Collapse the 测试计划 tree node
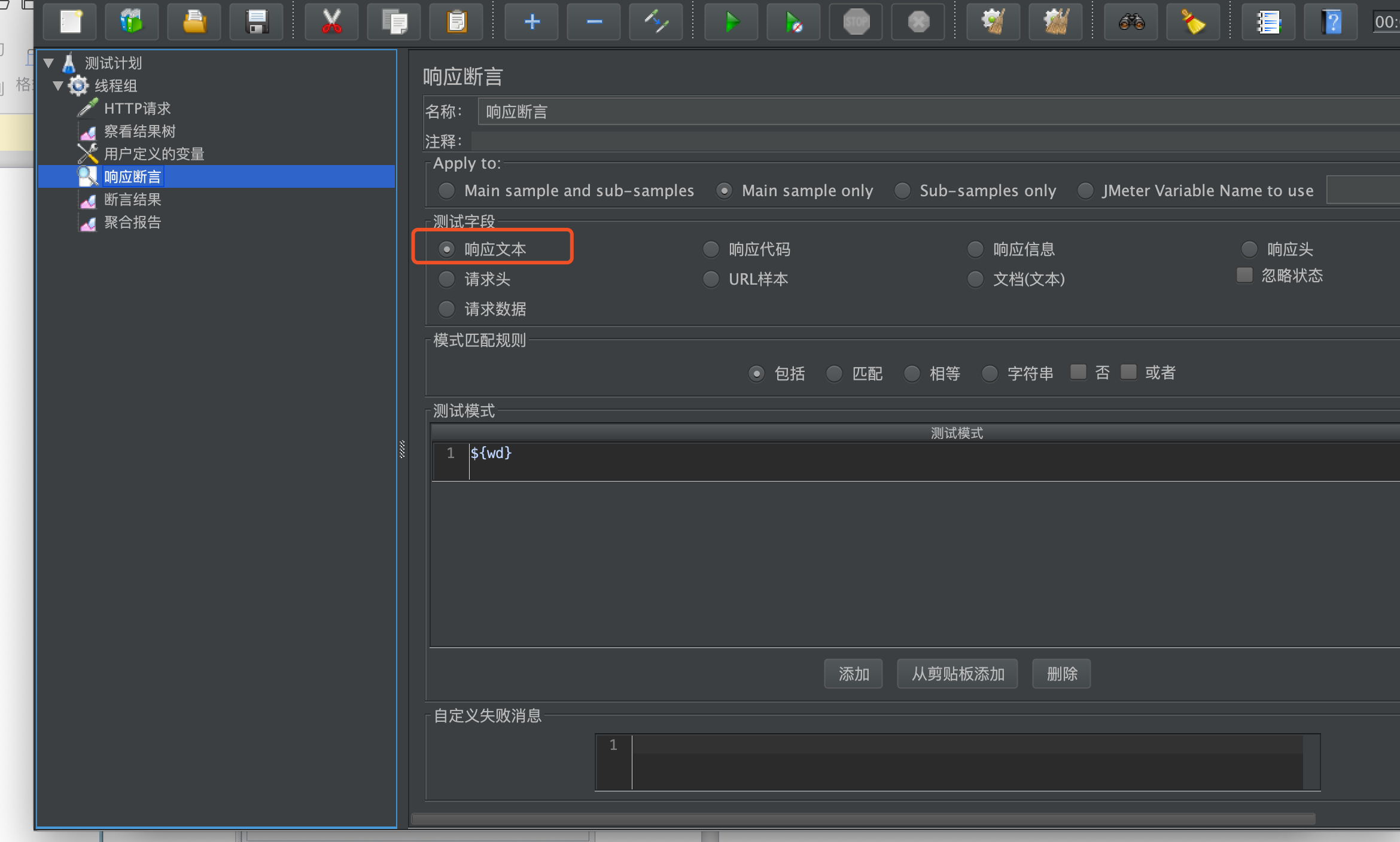 click(49, 63)
